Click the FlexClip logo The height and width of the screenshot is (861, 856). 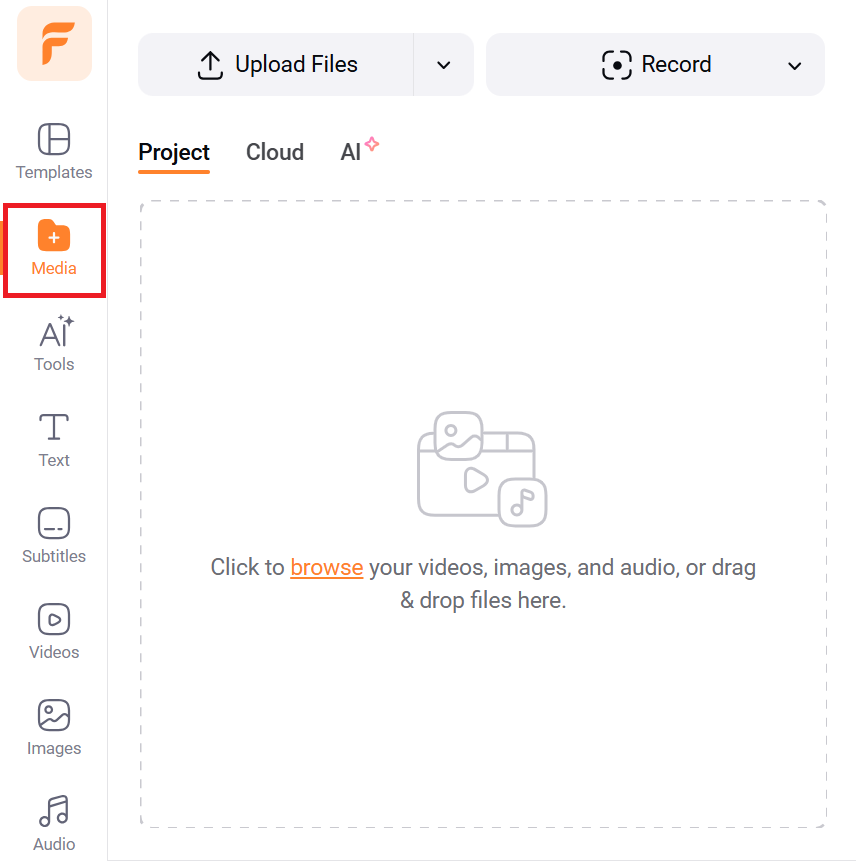tap(54, 44)
